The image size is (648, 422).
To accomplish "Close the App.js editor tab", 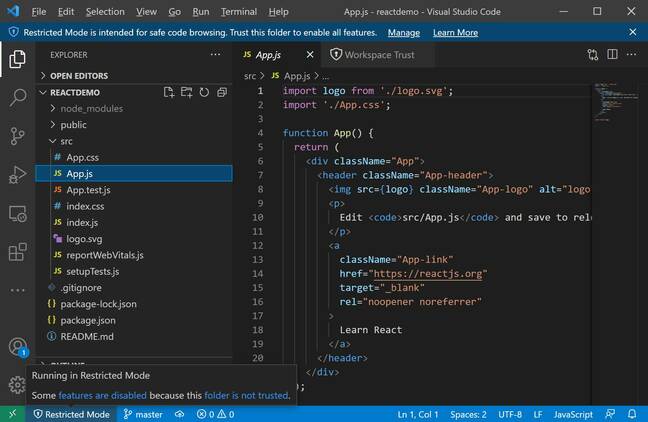I will point(310,55).
